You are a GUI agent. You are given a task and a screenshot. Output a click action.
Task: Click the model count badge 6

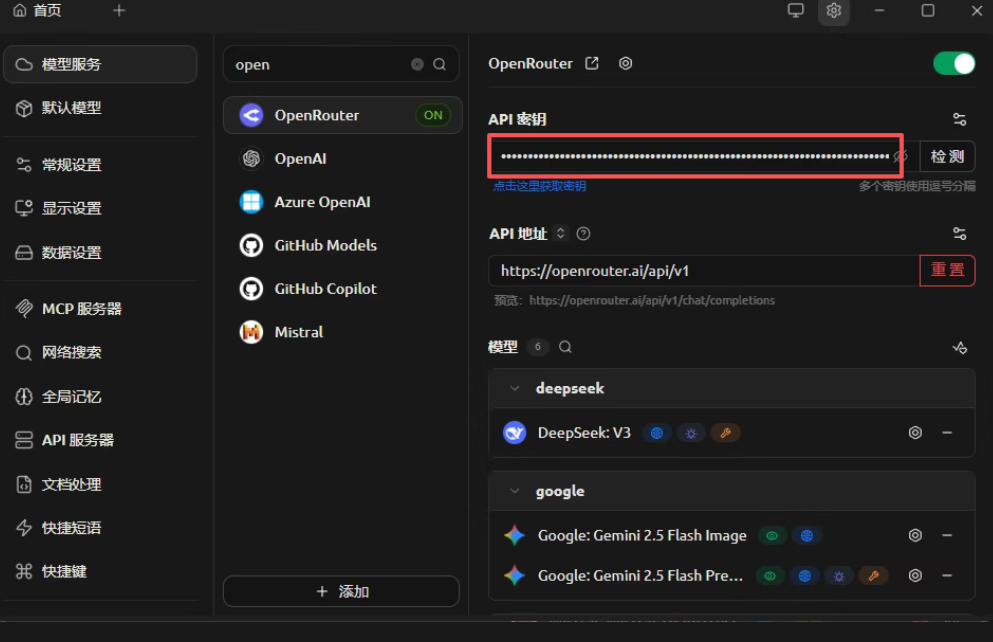coord(538,347)
